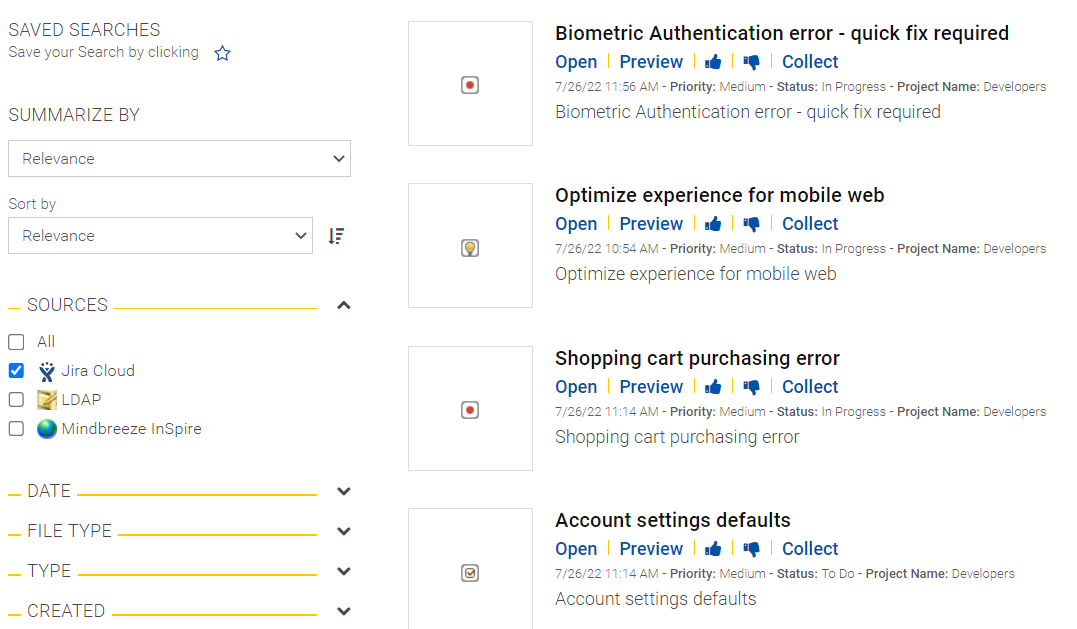Preview the Shopping cart purchasing error
Screen dimensions: 1077x629
coord(651,387)
